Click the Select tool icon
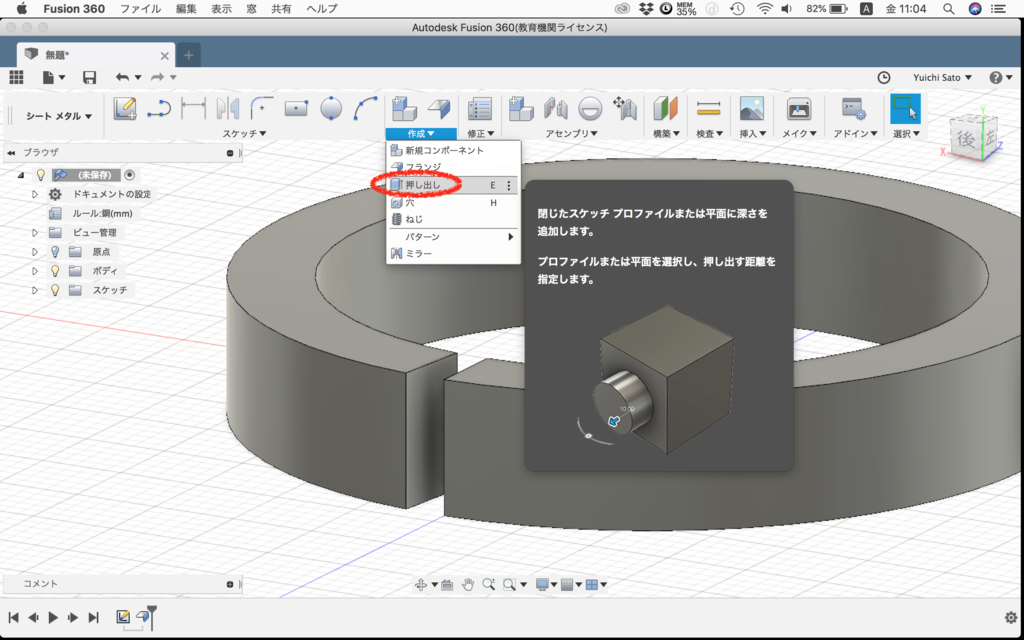The height and width of the screenshot is (640, 1024). tap(905, 108)
